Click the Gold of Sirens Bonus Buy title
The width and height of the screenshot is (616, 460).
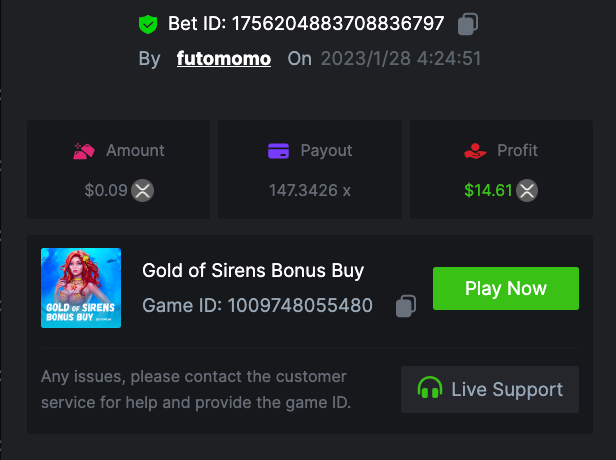(x=253, y=270)
